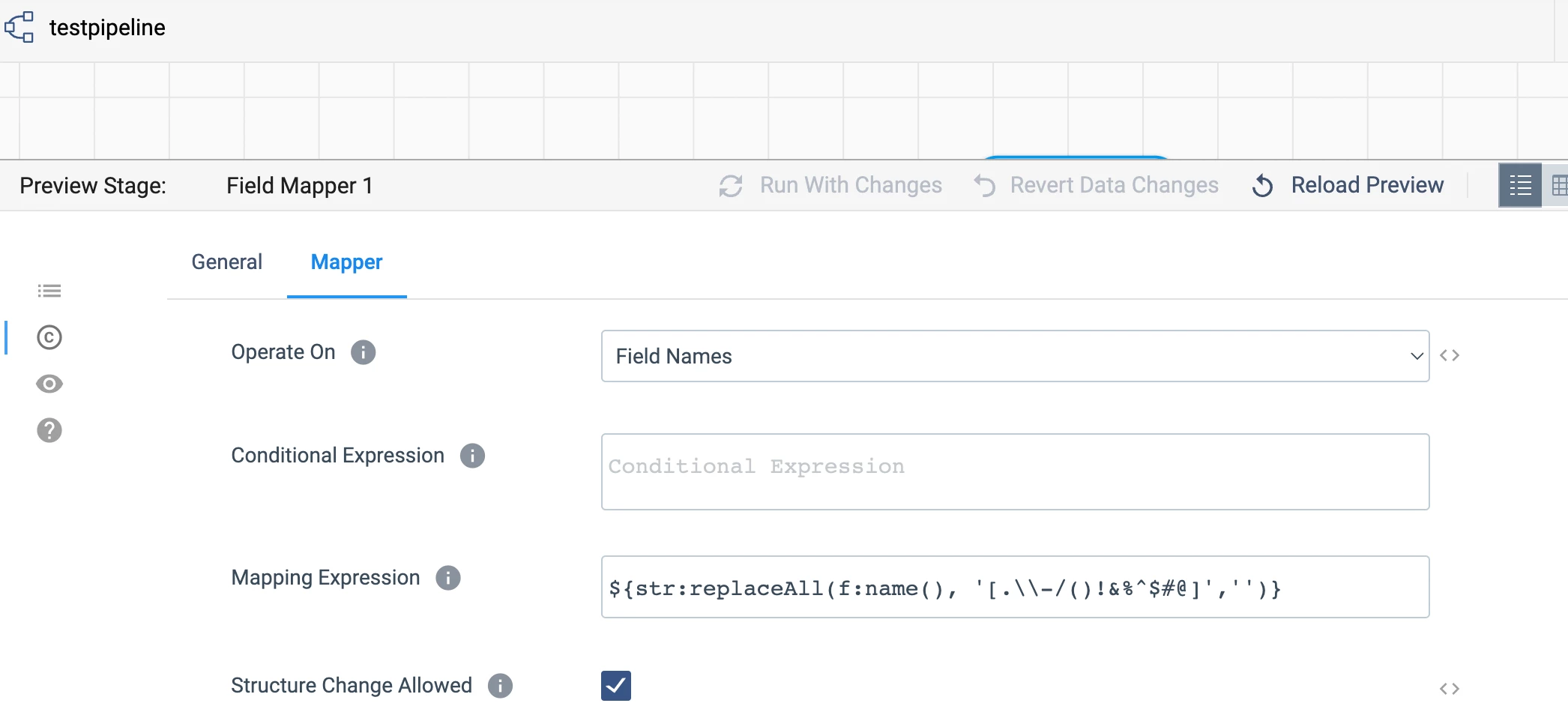The image size is (1568, 727).
Task: Switch to the General tab
Action: (x=226, y=262)
